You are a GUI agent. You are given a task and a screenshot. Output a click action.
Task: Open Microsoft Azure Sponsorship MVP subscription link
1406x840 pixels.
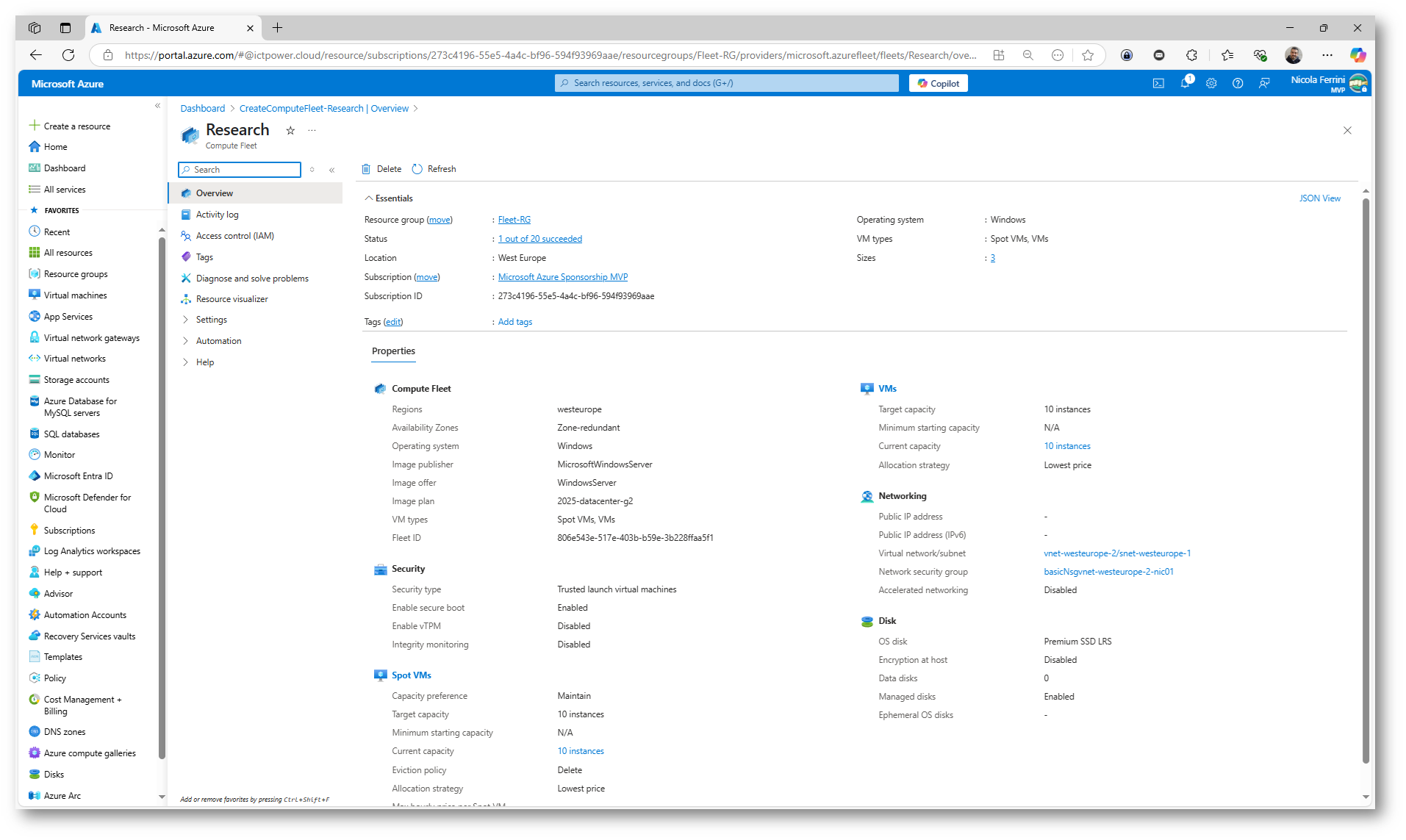(562, 277)
